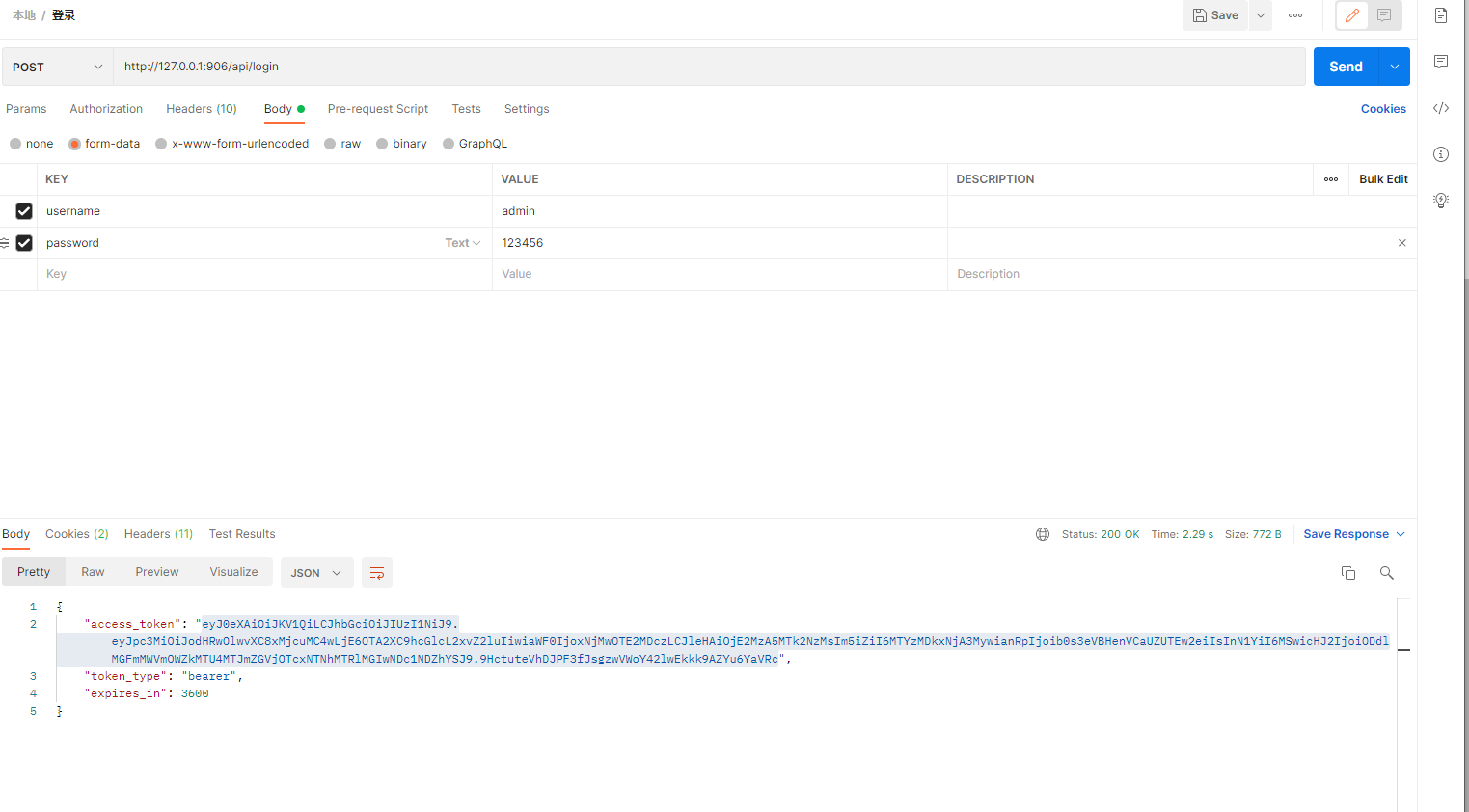Switch to the pencil edit mode icon
Viewport: 1469px width, 812px height.
pyautogui.click(x=1352, y=15)
